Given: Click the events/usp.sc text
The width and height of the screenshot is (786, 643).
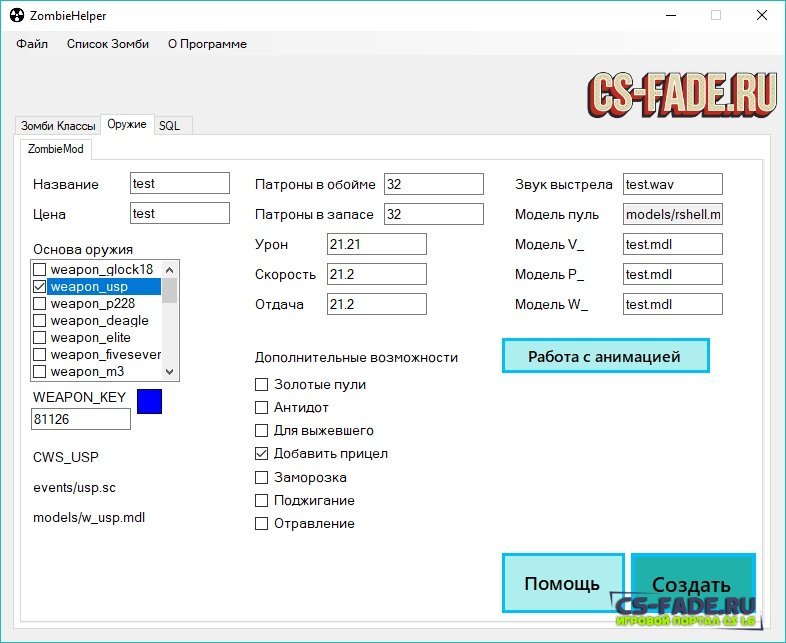Looking at the screenshot, I should 74,488.
